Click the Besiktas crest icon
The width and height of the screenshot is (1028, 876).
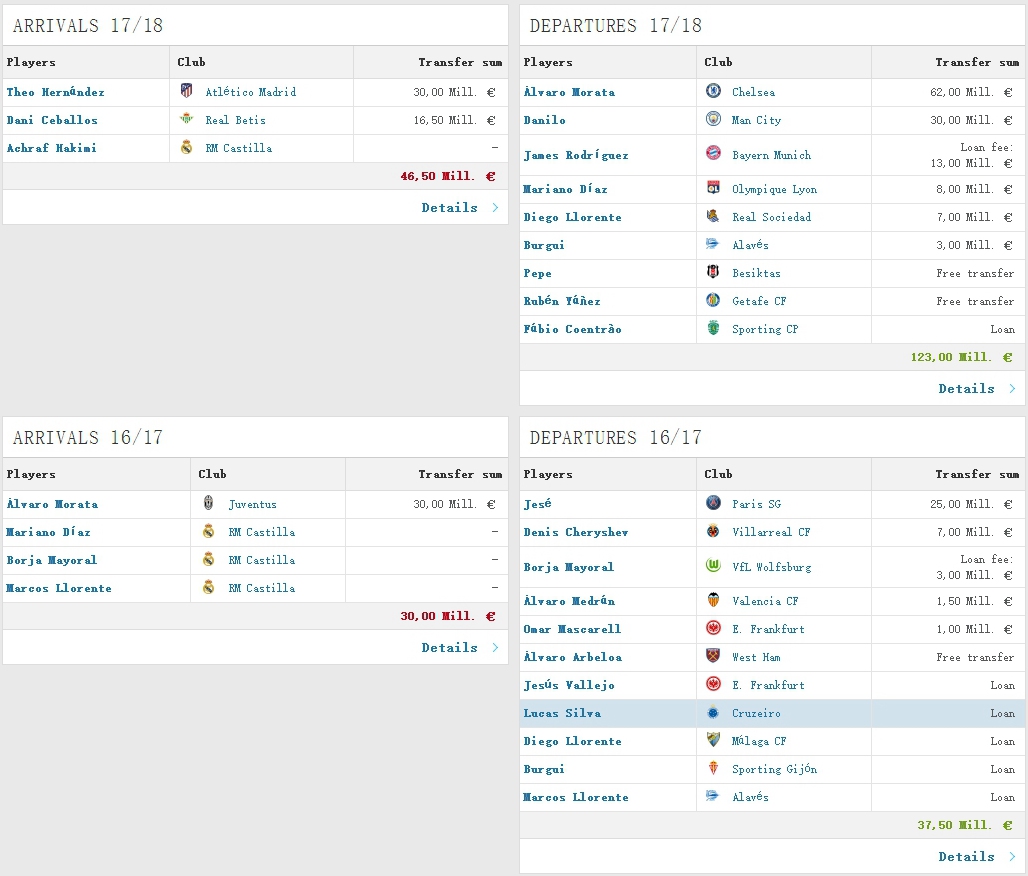[x=713, y=272]
